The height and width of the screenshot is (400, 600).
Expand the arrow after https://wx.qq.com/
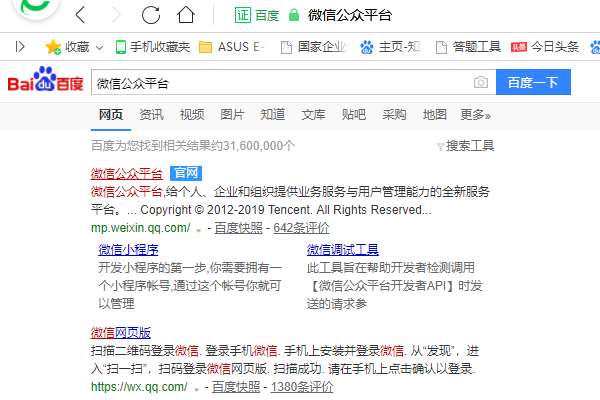pos(196,389)
